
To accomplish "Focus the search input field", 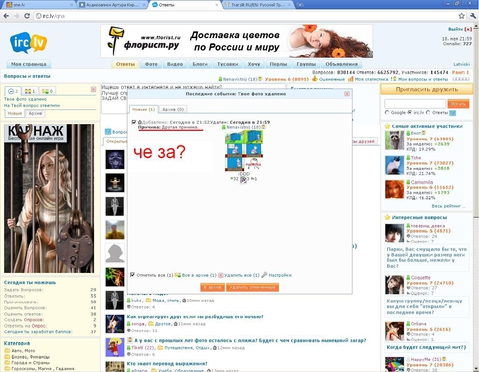I will click(415, 104).
